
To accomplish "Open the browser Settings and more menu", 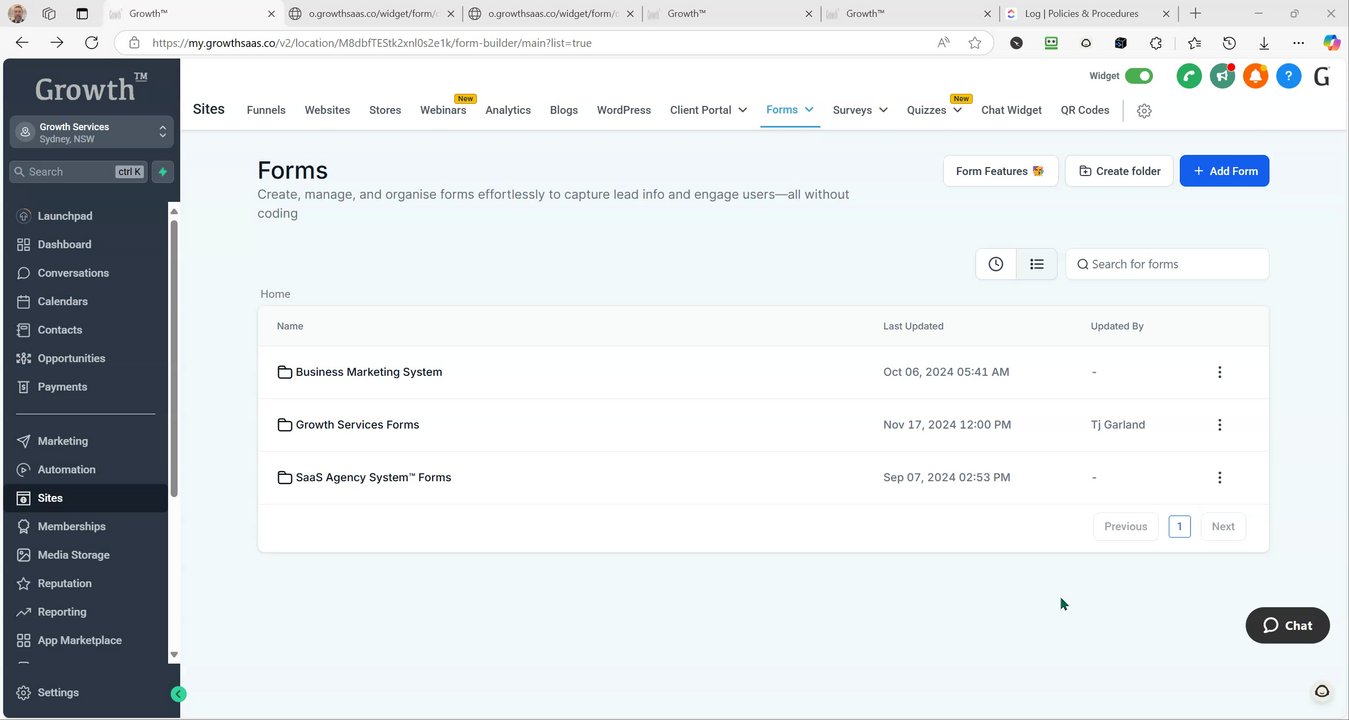I will pyautogui.click(x=1298, y=43).
